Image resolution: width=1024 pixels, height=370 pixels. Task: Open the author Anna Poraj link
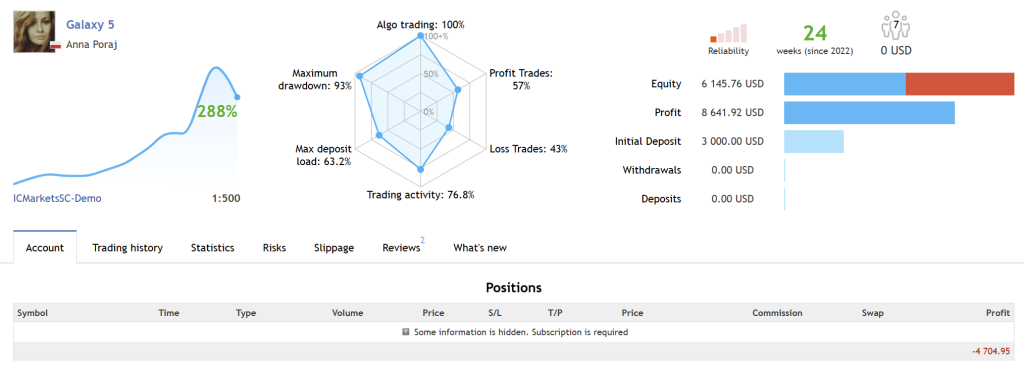click(x=91, y=45)
